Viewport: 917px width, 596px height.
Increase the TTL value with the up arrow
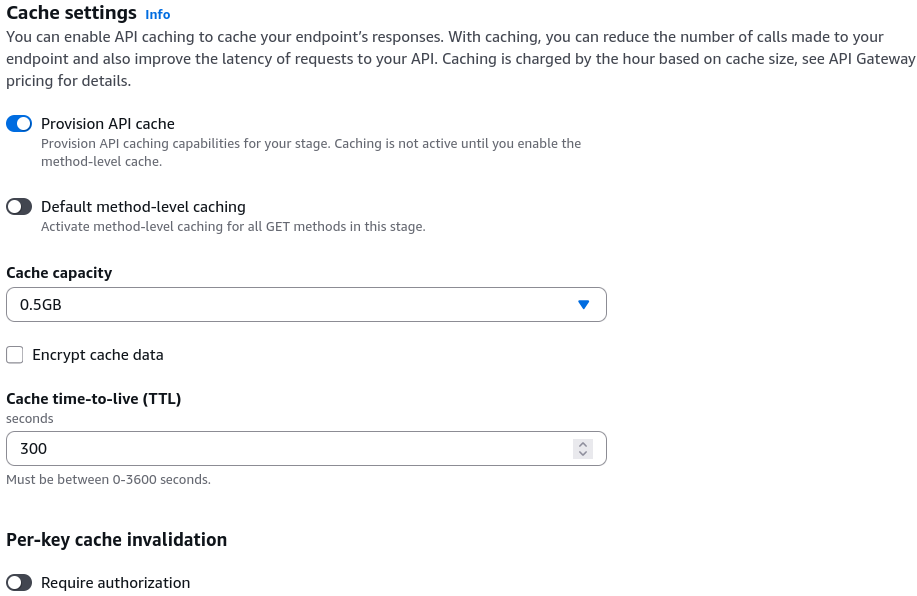pyautogui.click(x=582, y=444)
